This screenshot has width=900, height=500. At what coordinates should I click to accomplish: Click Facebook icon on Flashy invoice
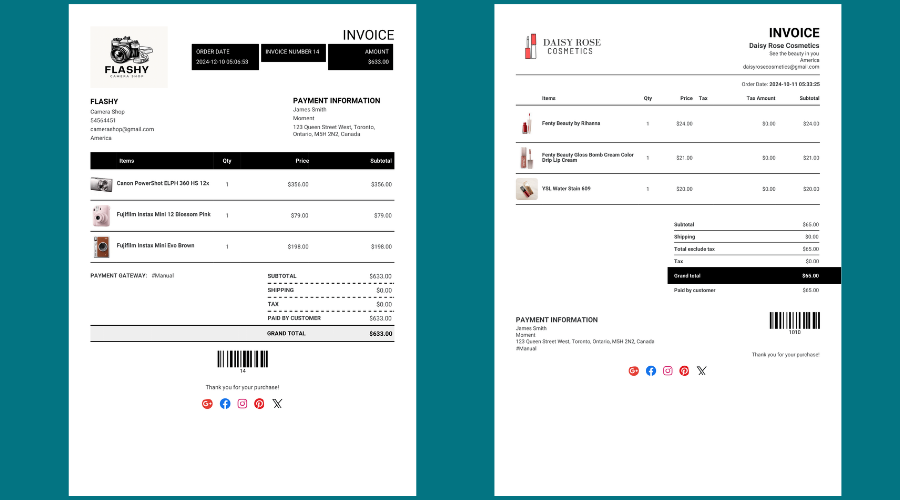[225, 404]
